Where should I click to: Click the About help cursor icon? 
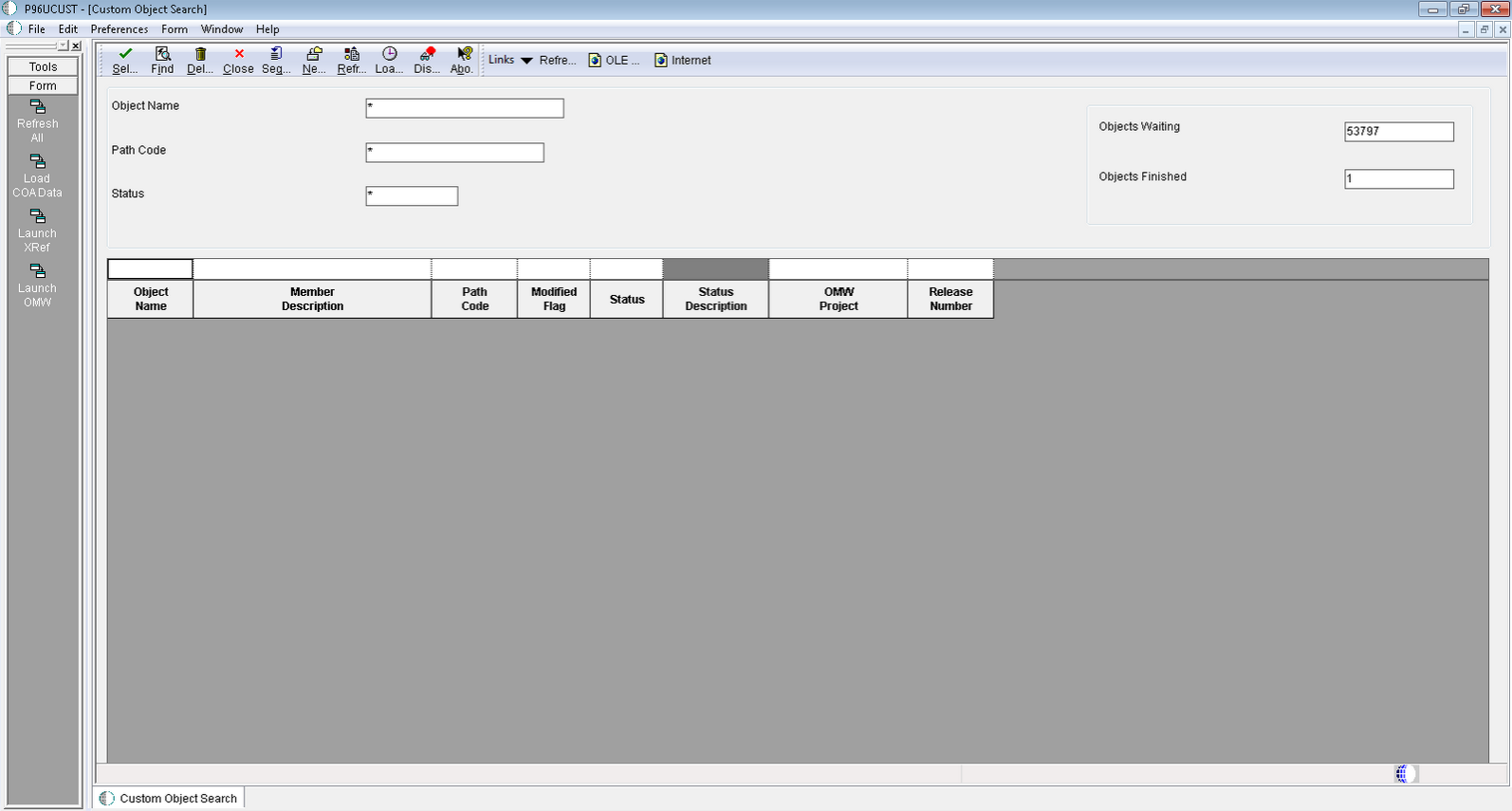(x=464, y=54)
